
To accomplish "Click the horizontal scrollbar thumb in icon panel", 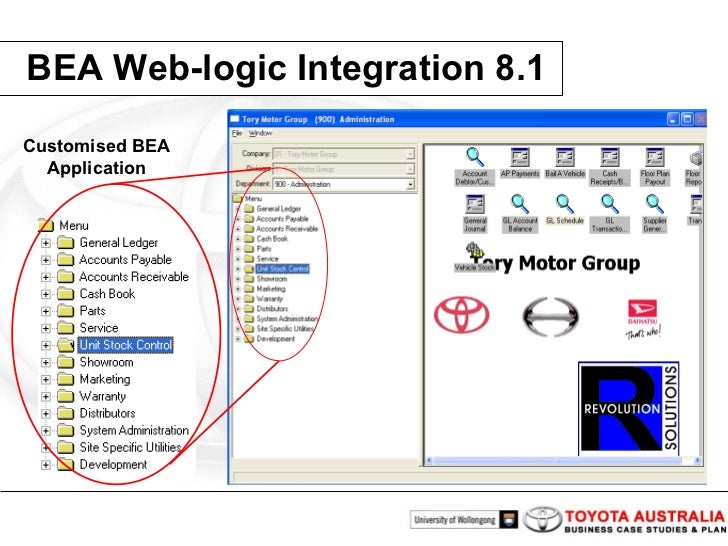I will pos(557,460).
